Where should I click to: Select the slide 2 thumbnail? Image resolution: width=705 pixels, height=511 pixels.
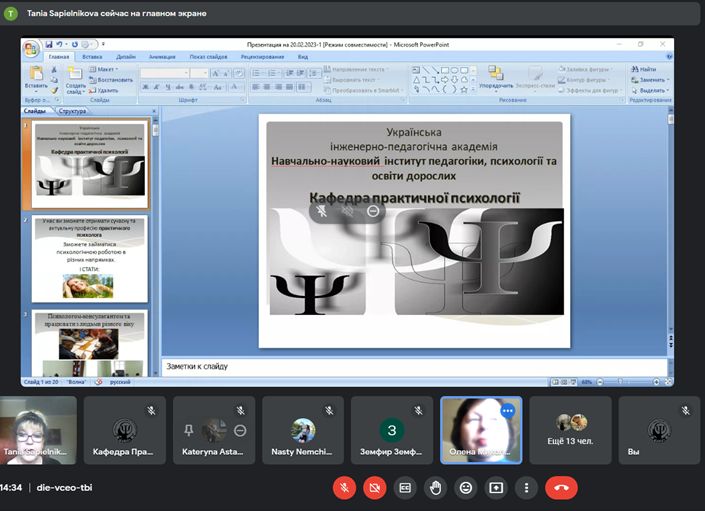pyautogui.click(x=89, y=259)
